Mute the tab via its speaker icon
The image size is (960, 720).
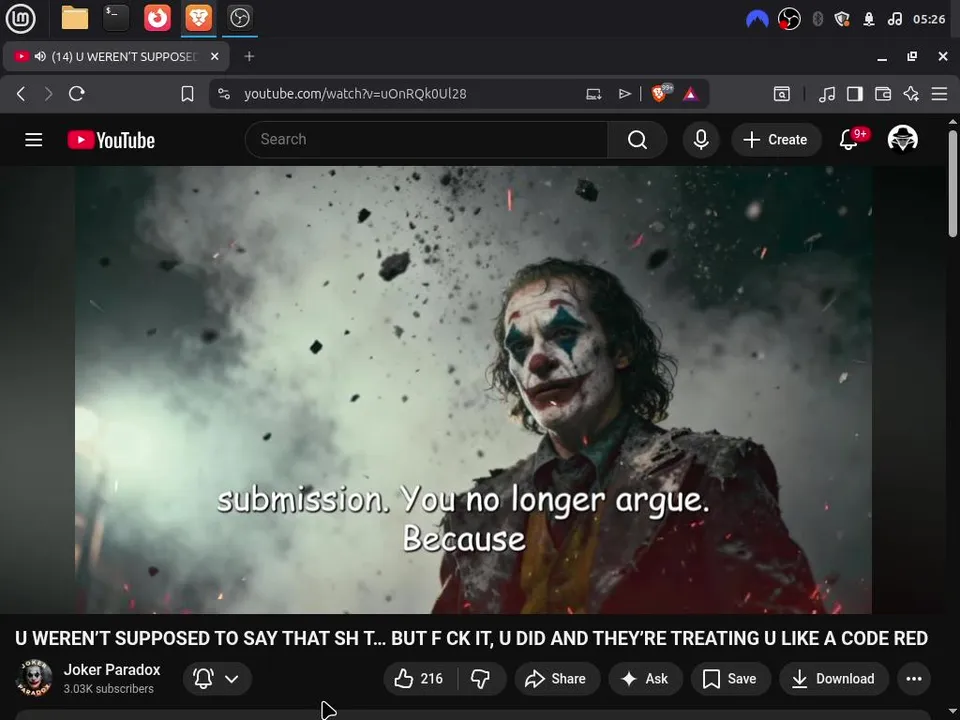coord(40,56)
